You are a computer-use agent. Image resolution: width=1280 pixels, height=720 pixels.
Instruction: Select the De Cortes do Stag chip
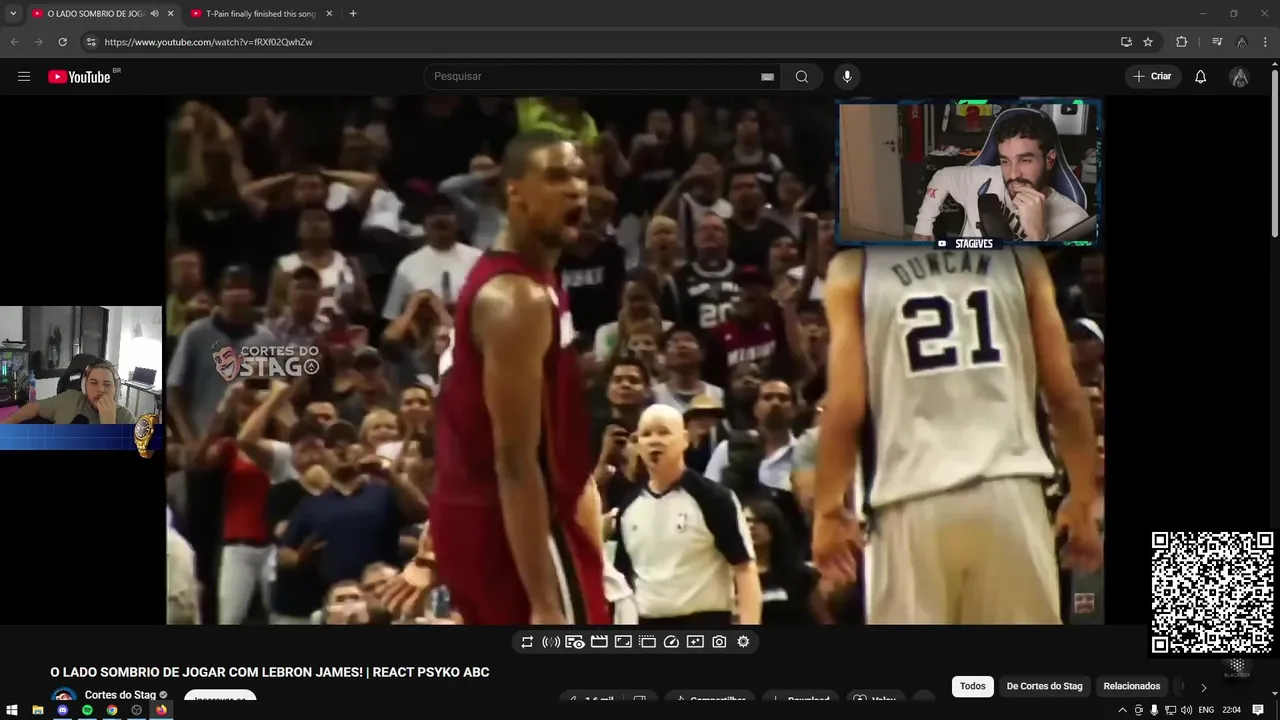[x=1044, y=686]
